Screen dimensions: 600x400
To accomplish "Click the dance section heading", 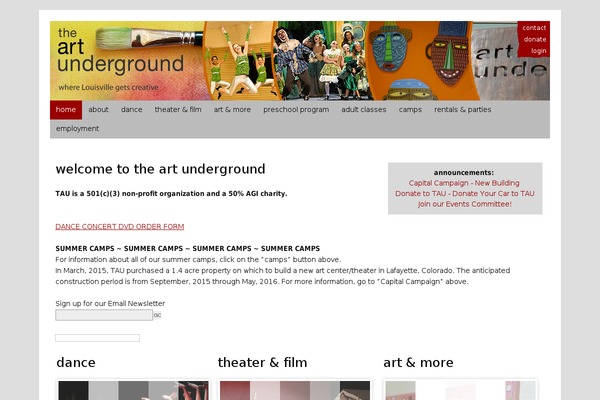I will click(x=76, y=362).
